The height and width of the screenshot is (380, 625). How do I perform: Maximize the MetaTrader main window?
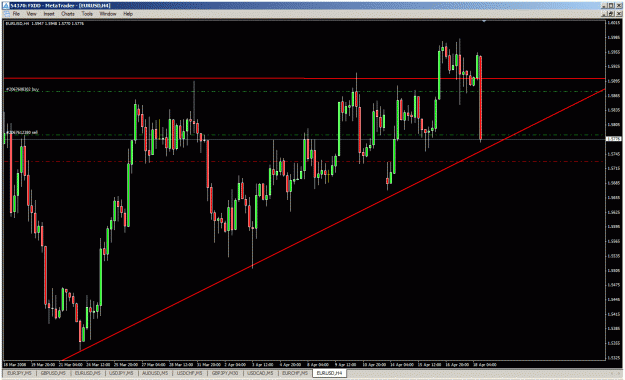point(611,6)
